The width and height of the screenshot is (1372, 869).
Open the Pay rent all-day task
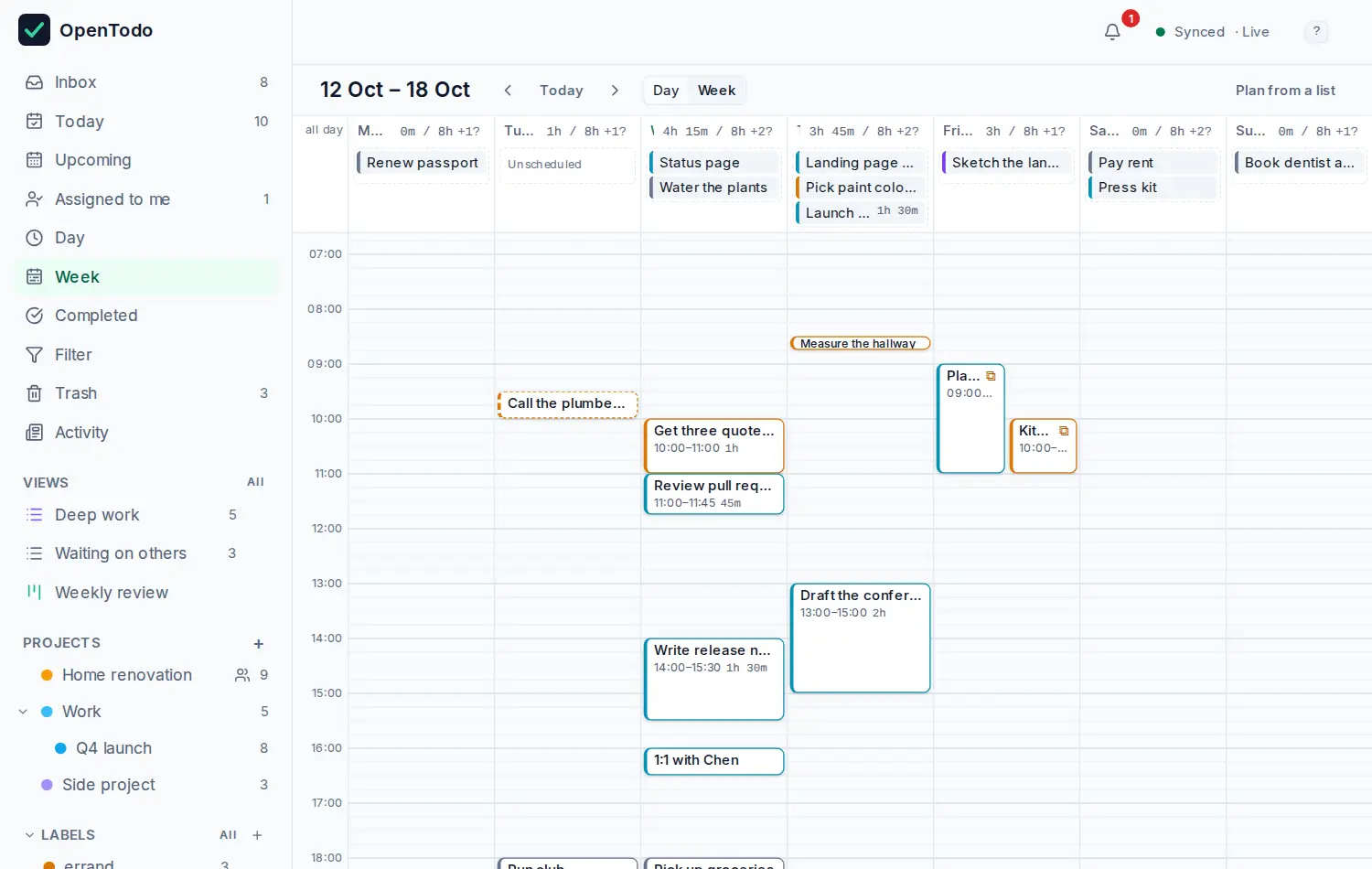pyautogui.click(x=1153, y=163)
